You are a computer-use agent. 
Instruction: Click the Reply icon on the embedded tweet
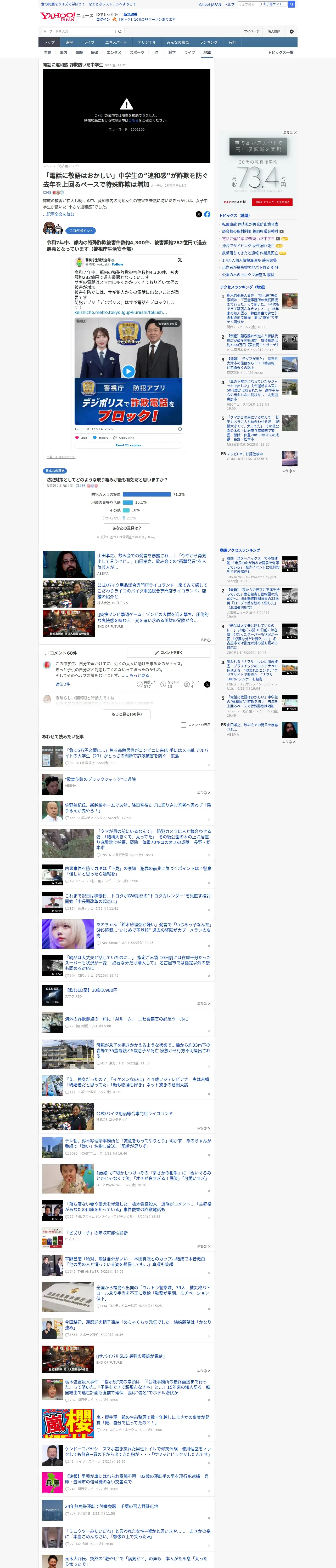[94, 438]
